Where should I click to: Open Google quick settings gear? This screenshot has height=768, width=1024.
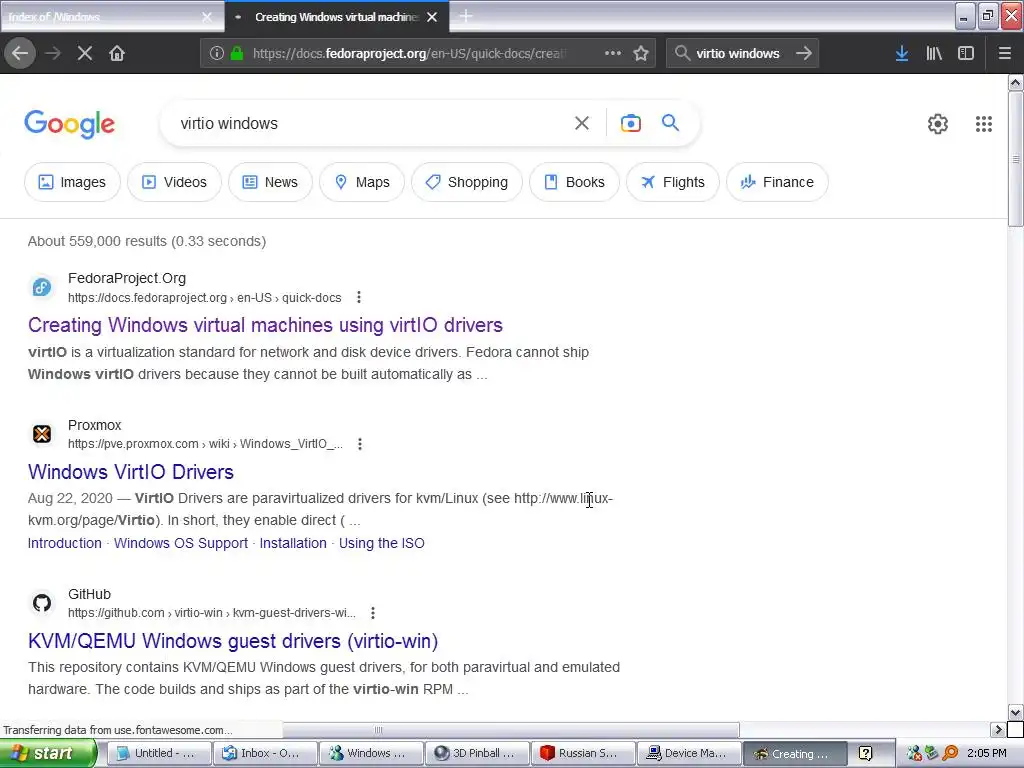click(938, 123)
